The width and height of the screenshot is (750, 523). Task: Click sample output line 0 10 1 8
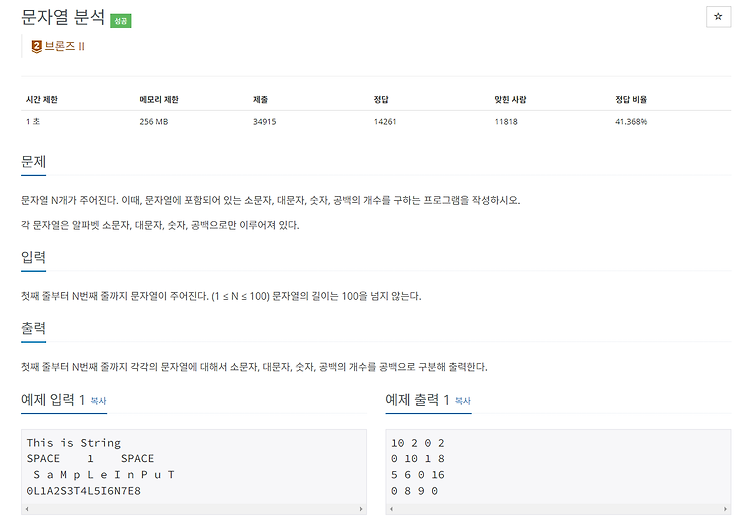[x=418, y=458]
